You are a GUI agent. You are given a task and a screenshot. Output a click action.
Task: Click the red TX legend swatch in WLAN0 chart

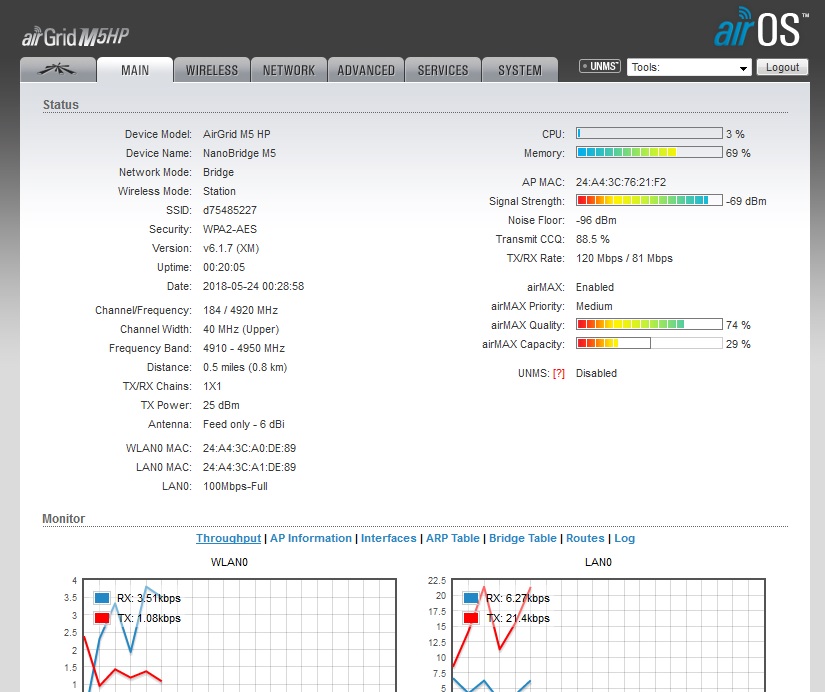102,618
